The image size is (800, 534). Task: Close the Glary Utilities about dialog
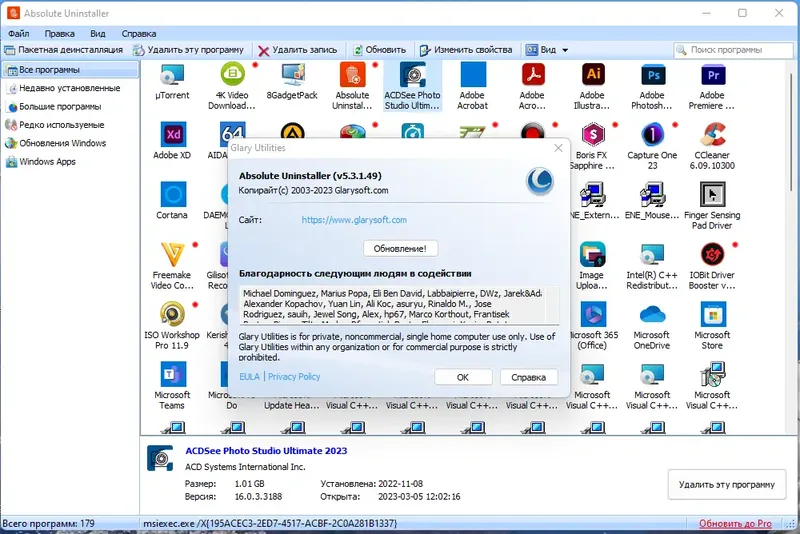(558, 148)
